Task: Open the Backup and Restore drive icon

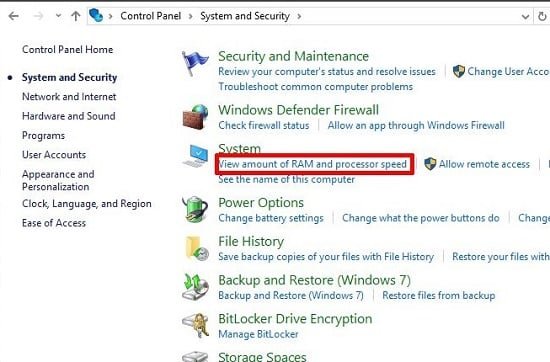Action: coord(195,287)
